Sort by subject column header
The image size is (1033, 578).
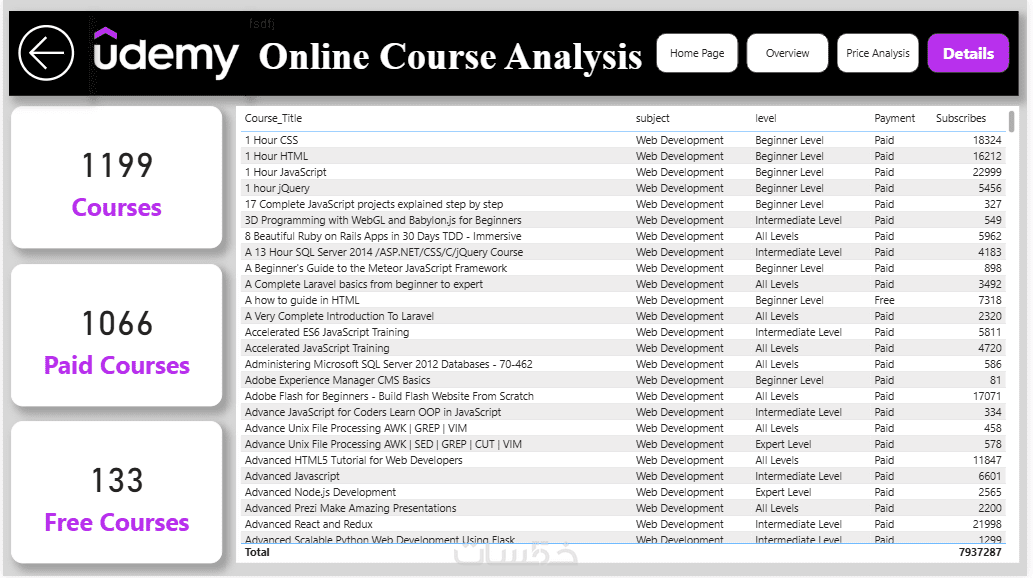[652, 119]
